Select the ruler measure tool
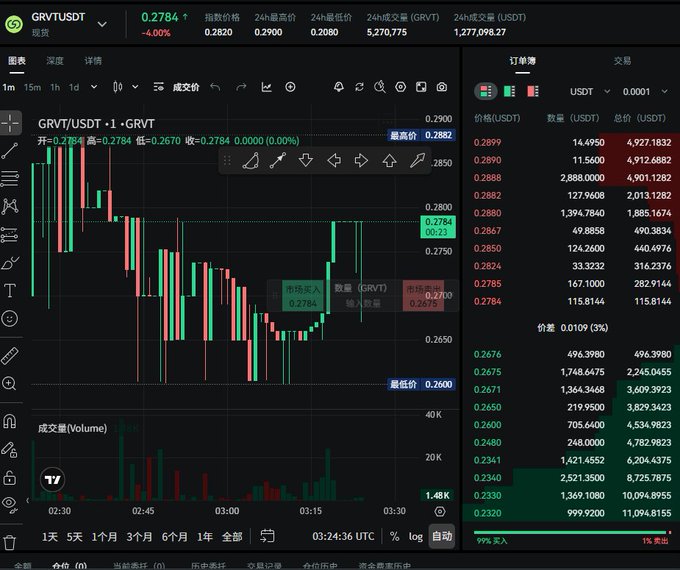The height and width of the screenshot is (570, 680). (x=10, y=356)
